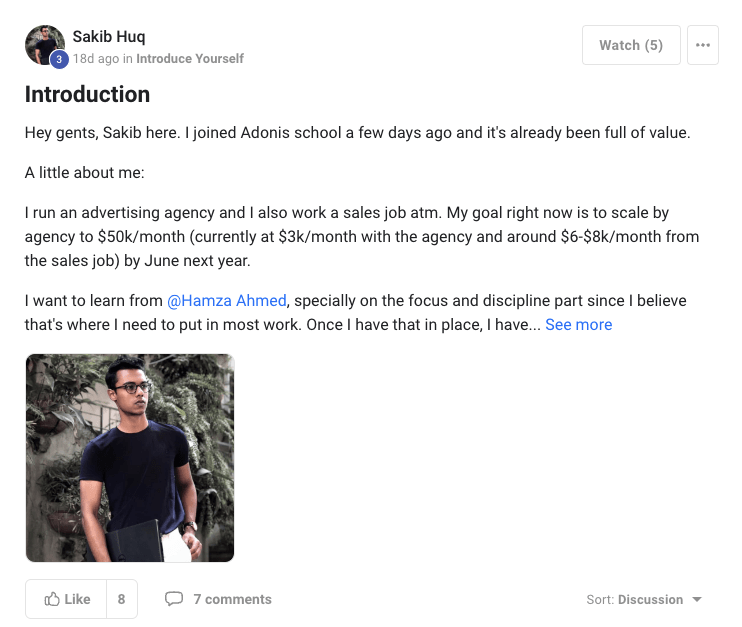Screen dimensions: 742x627
Task: Open Sakib Huq's author name link
Action: [x=109, y=37]
